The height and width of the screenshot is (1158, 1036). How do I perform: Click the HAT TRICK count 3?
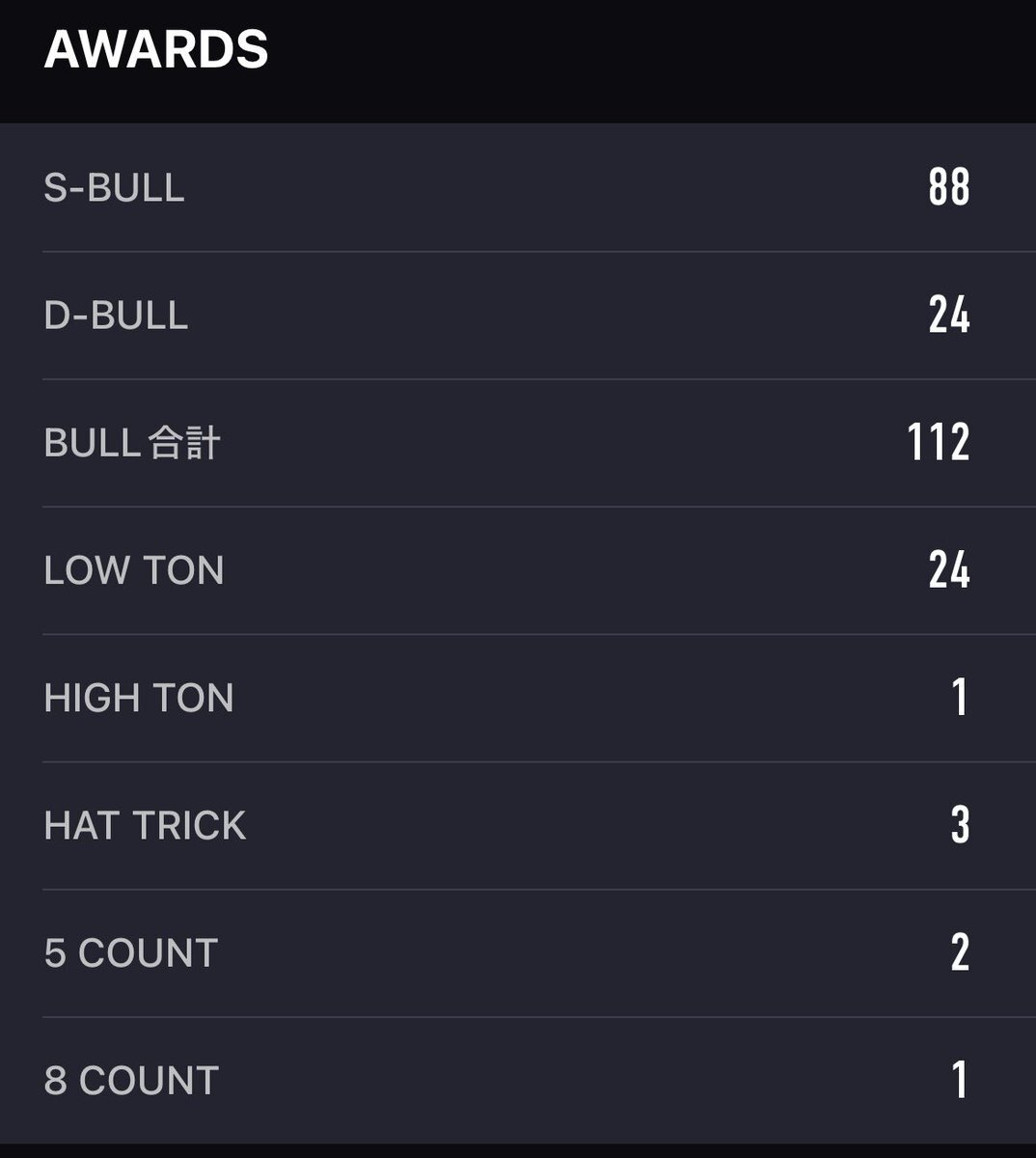pyautogui.click(x=960, y=824)
